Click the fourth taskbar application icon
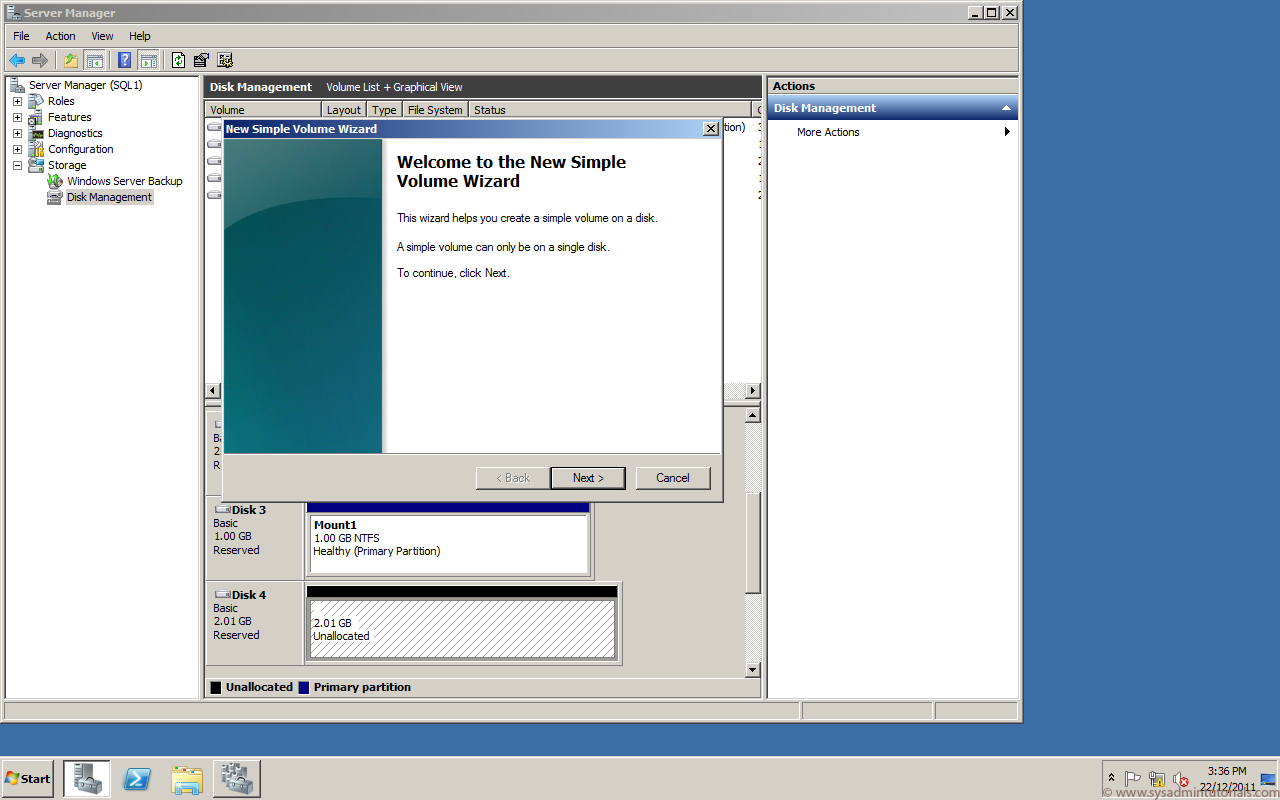The image size is (1280, 800). (x=237, y=778)
